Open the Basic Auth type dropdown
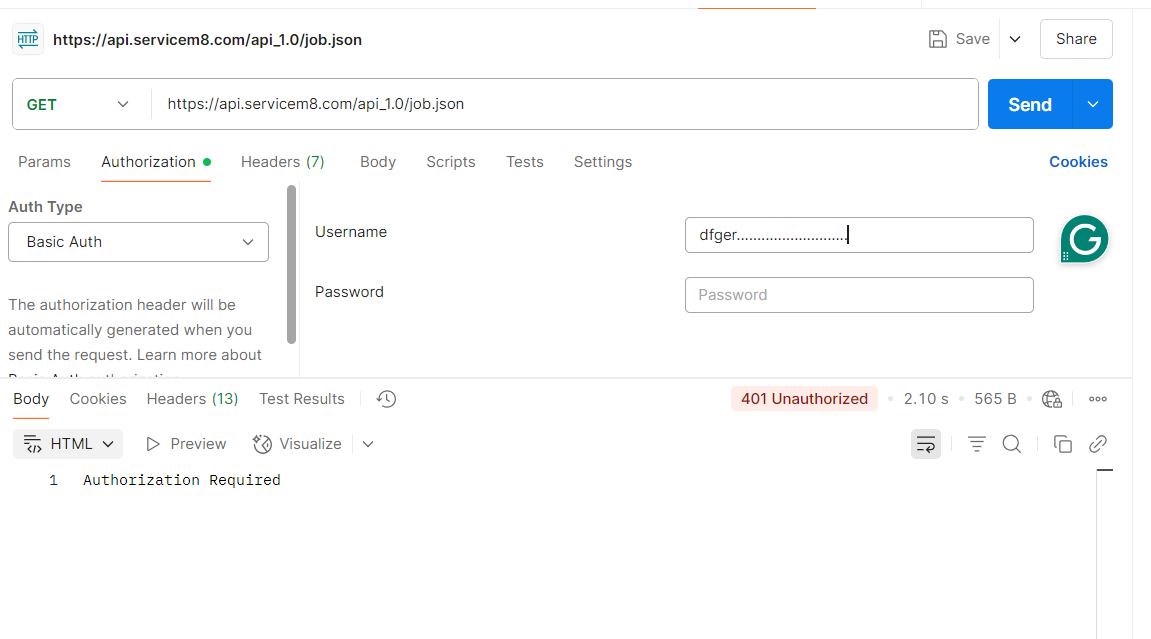The width and height of the screenshot is (1151, 639). [139, 242]
